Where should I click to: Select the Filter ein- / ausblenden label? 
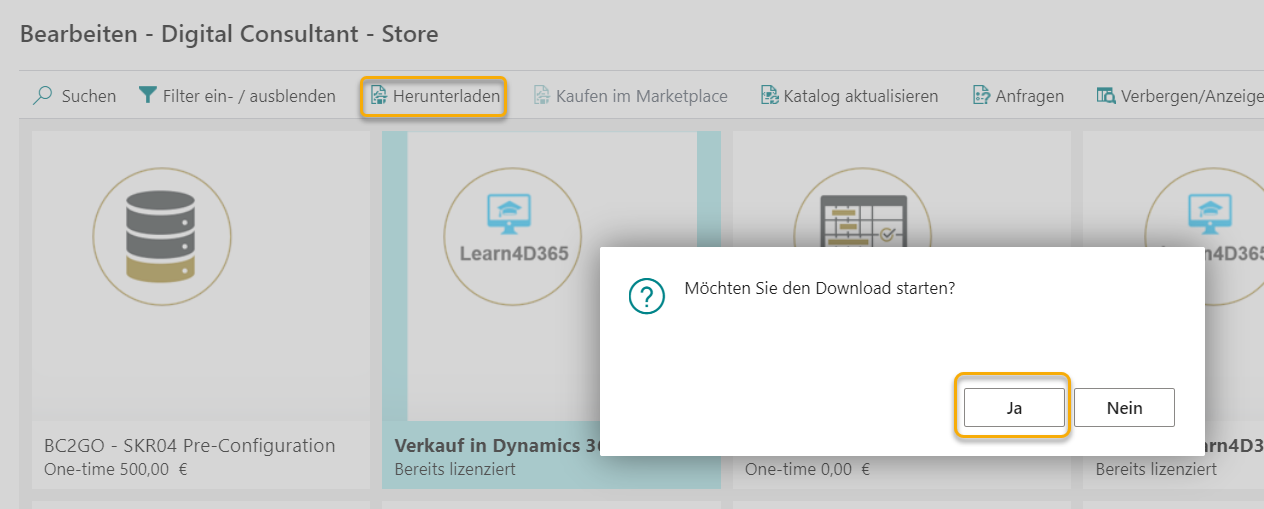click(x=249, y=96)
